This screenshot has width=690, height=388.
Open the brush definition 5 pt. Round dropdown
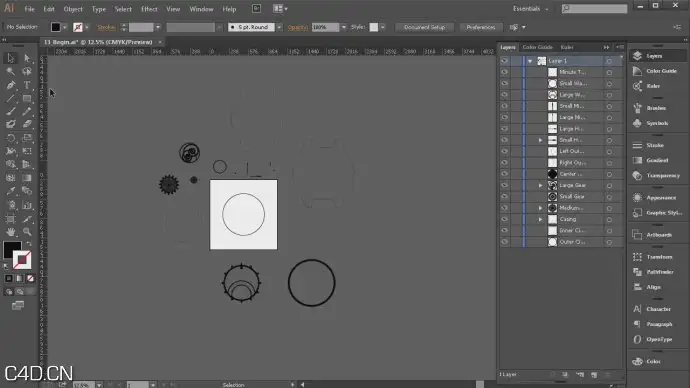point(279,27)
